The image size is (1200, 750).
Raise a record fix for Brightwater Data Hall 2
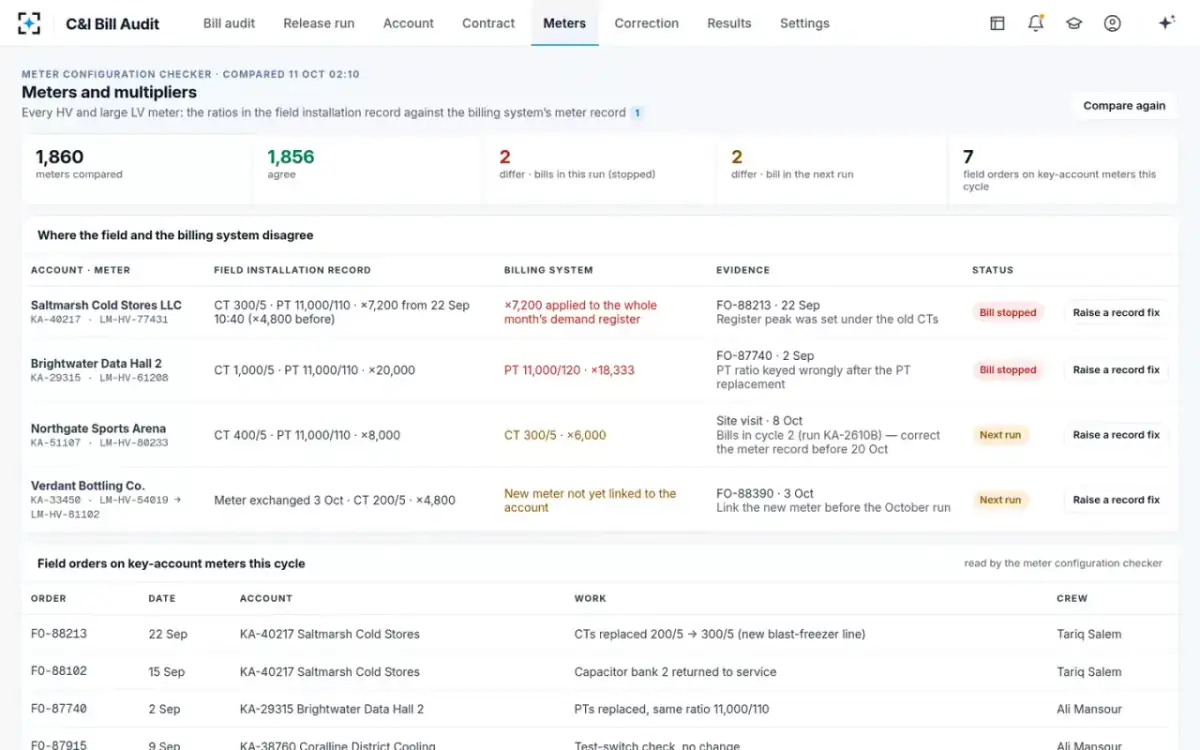click(1116, 370)
